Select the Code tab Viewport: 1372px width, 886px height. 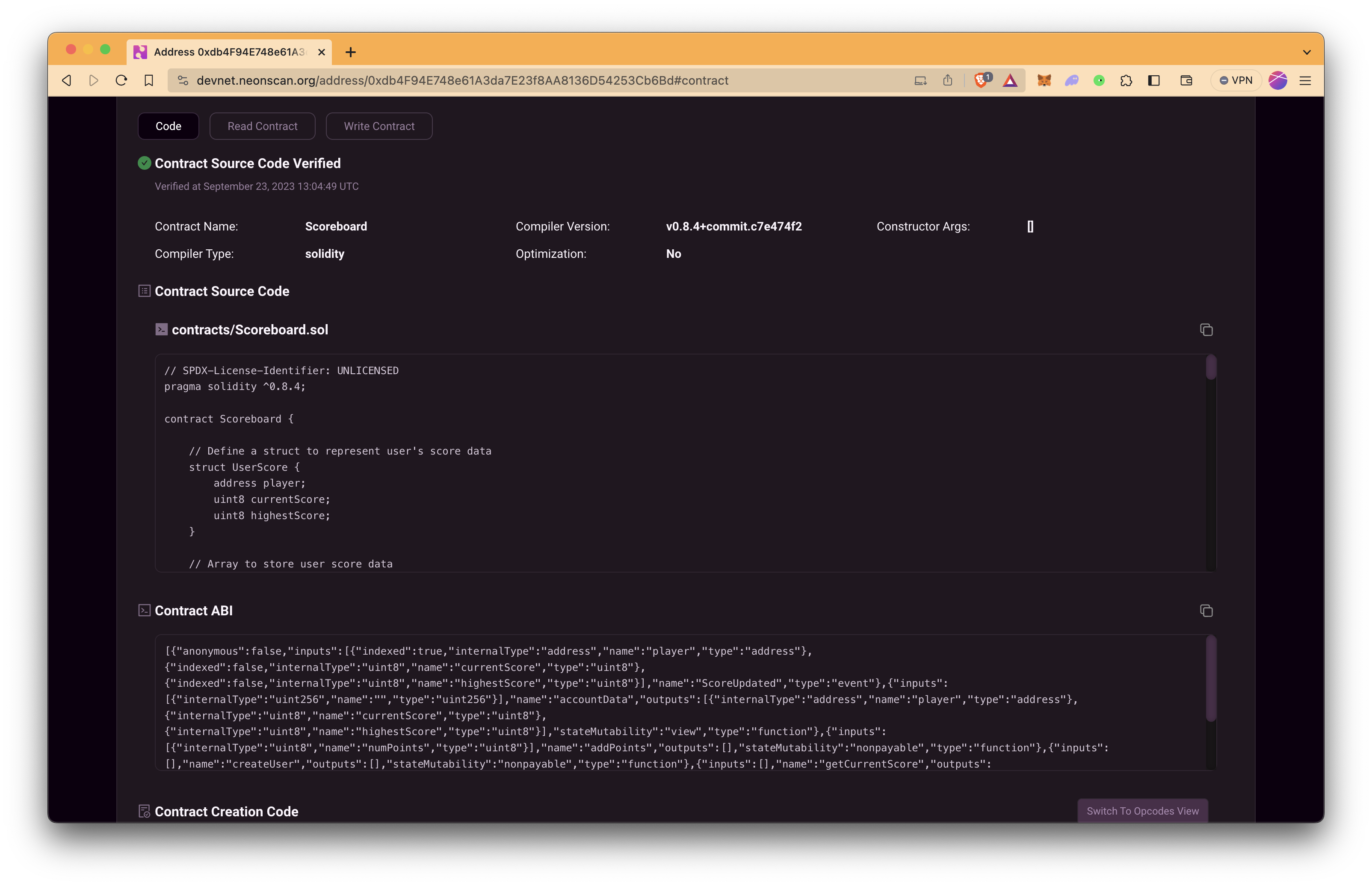[169, 126]
